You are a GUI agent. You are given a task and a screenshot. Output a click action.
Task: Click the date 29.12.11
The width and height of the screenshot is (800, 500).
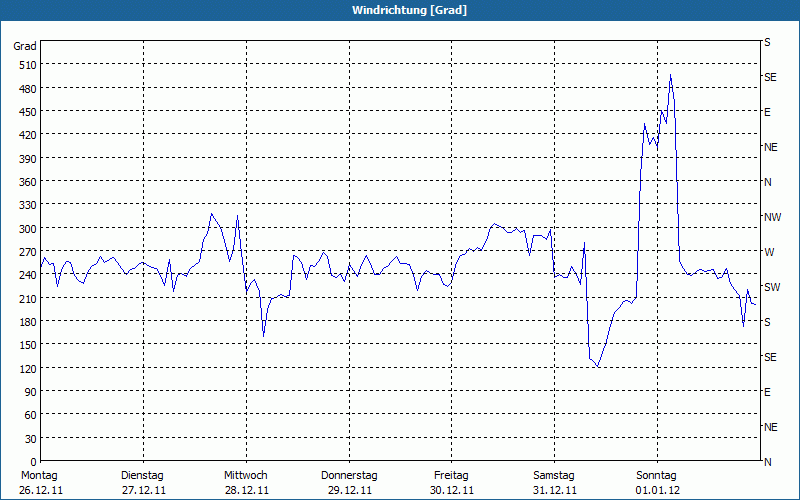point(349,491)
